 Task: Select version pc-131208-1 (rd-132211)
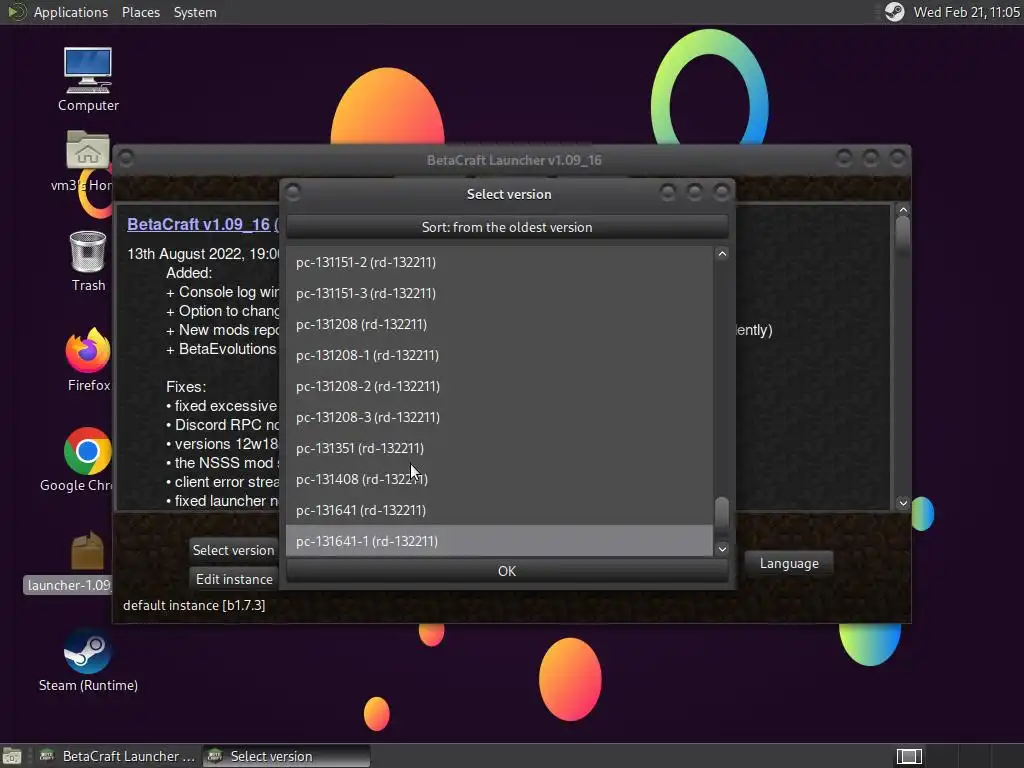pyautogui.click(x=500, y=355)
